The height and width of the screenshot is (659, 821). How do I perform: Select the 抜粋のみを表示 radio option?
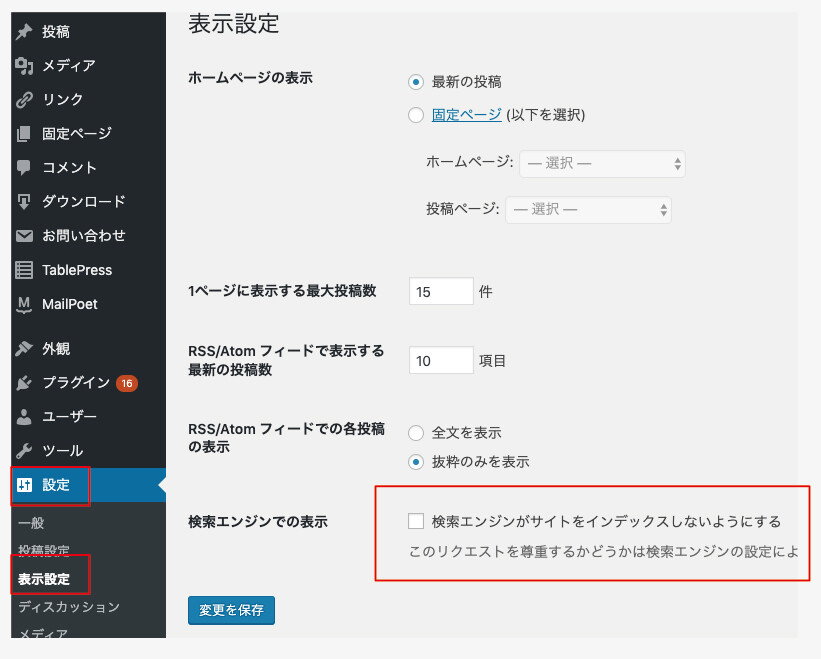click(416, 462)
